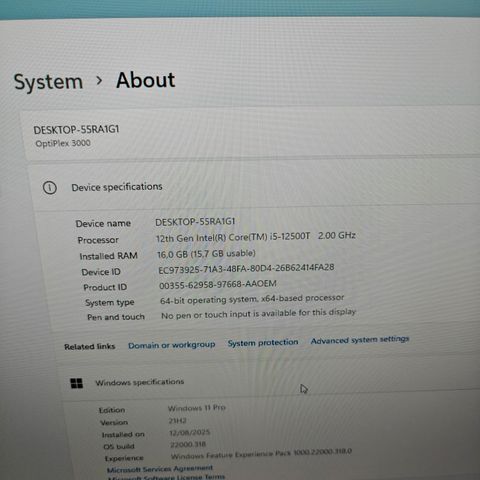480x480 pixels.
Task: Click the Device specifications info icon
Action: tap(50, 188)
